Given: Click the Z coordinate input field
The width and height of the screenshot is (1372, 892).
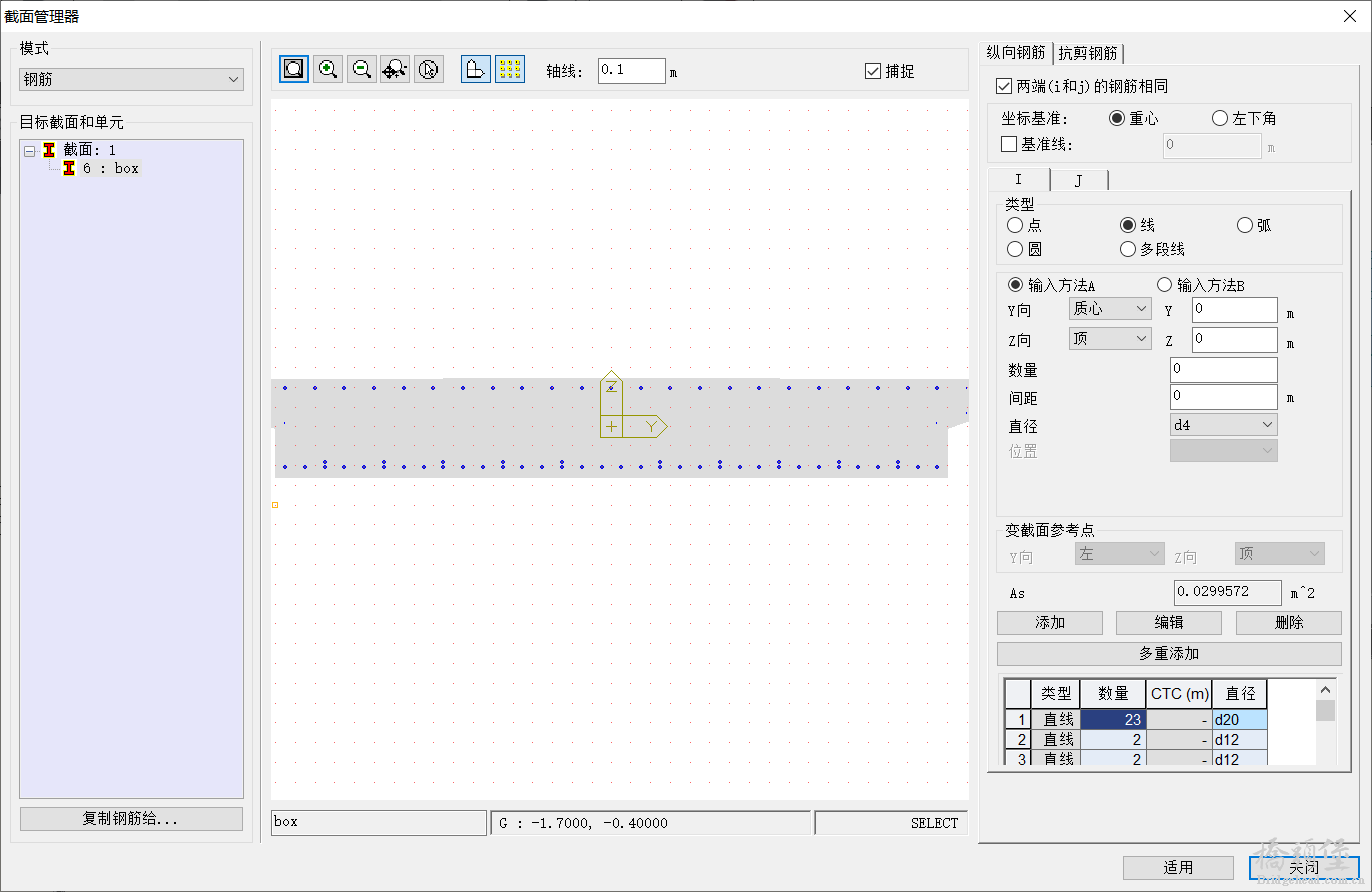Looking at the screenshot, I should (1234, 340).
